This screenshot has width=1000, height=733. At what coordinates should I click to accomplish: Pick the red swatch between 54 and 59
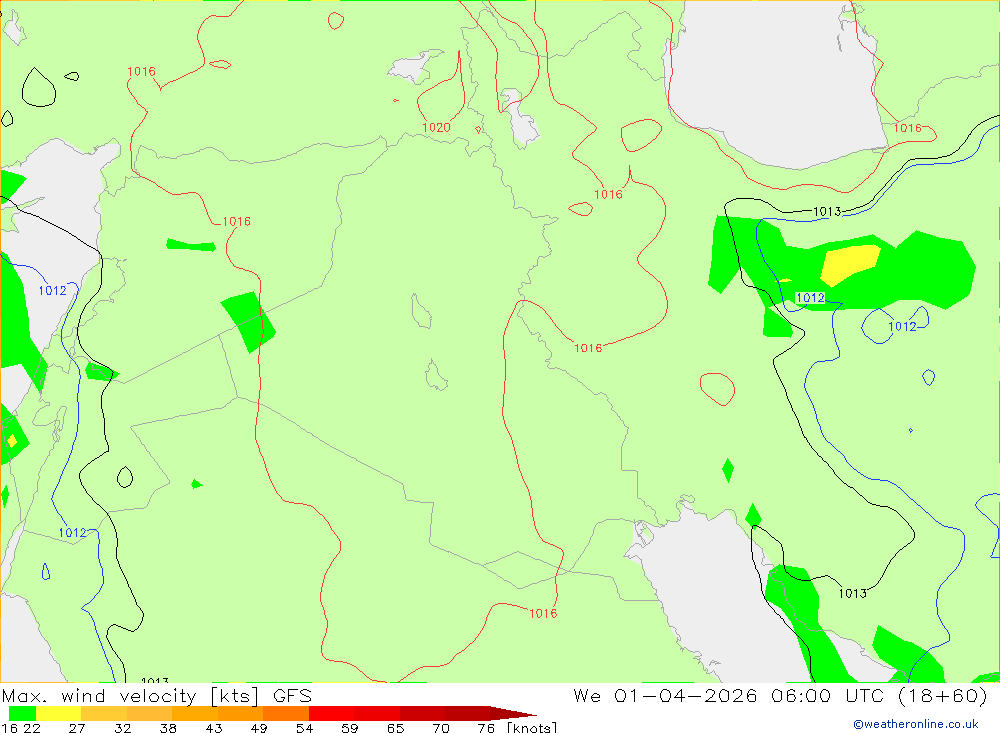pos(331,713)
